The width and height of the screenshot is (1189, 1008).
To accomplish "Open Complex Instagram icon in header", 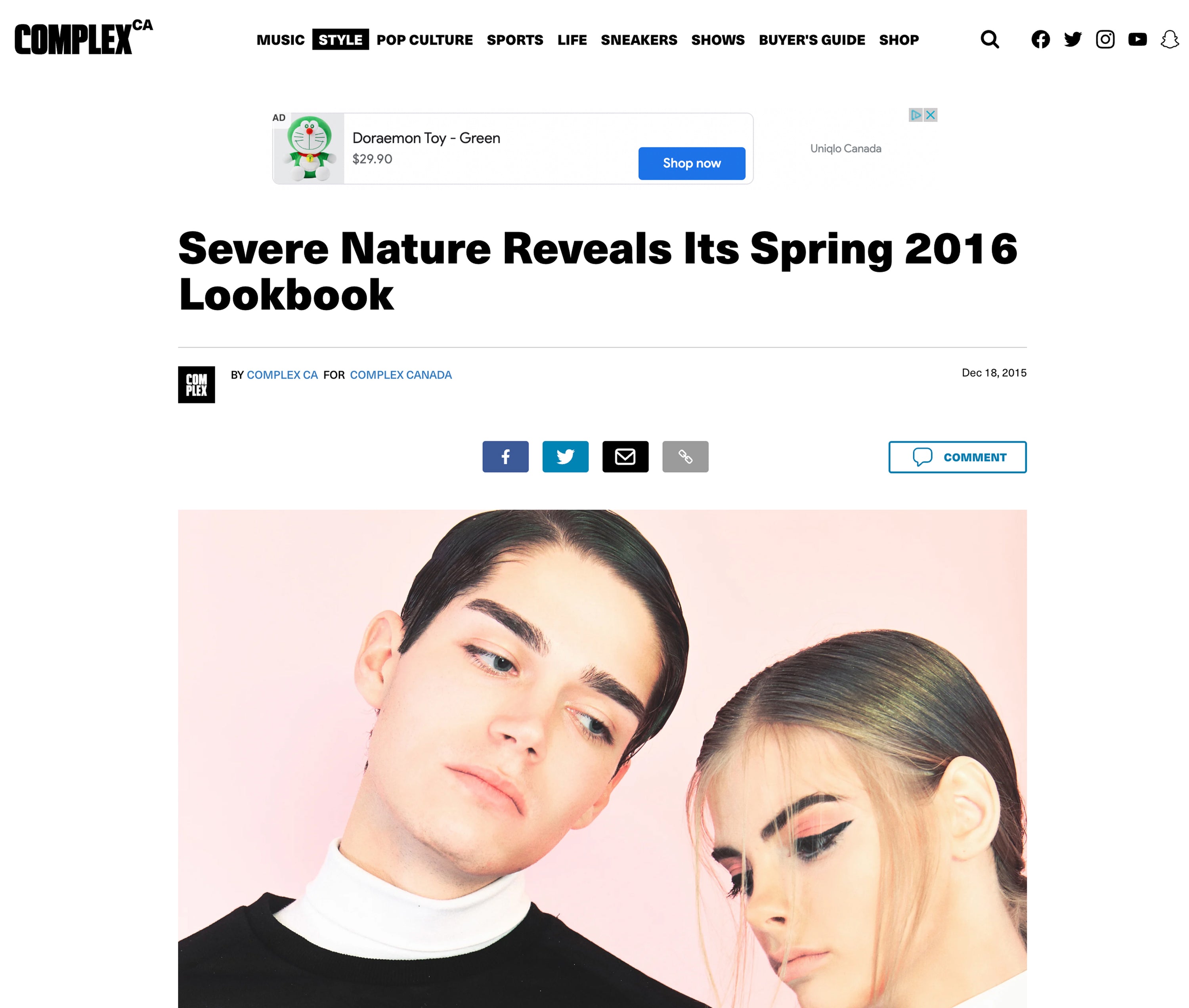I will [1105, 40].
